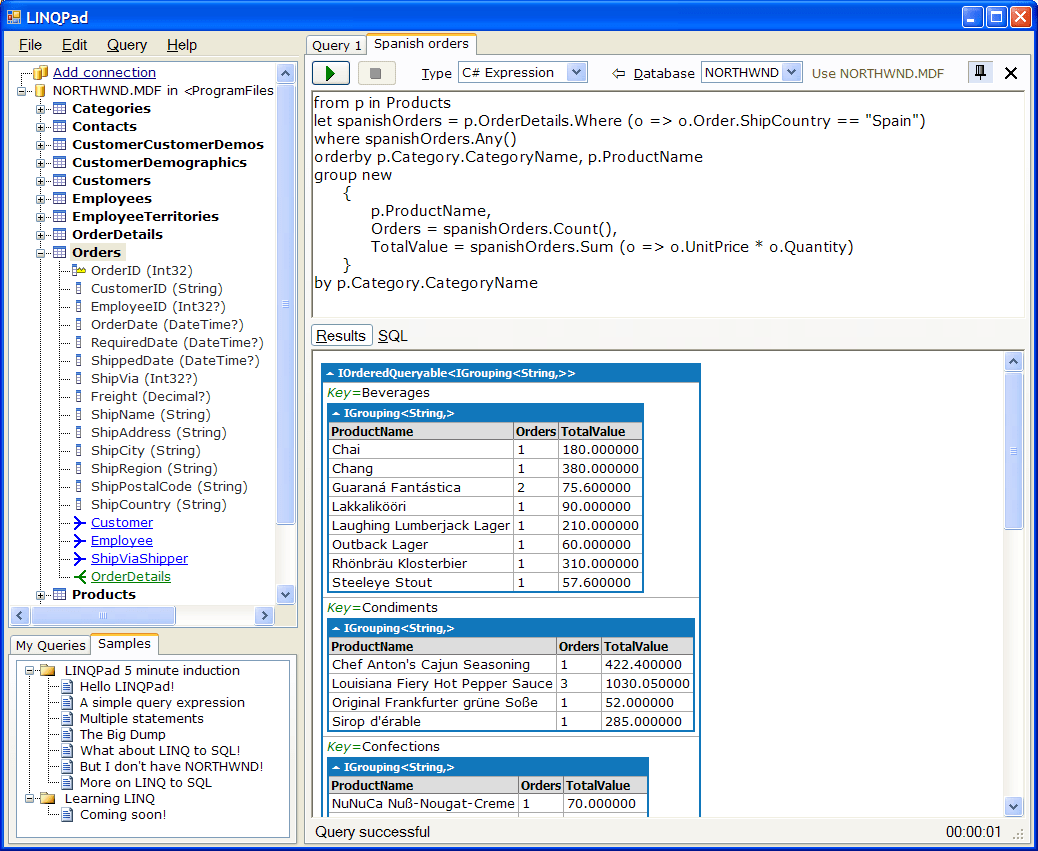Follow the Add connection link
Screen dimensions: 1038x851
[x=104, y=72]
